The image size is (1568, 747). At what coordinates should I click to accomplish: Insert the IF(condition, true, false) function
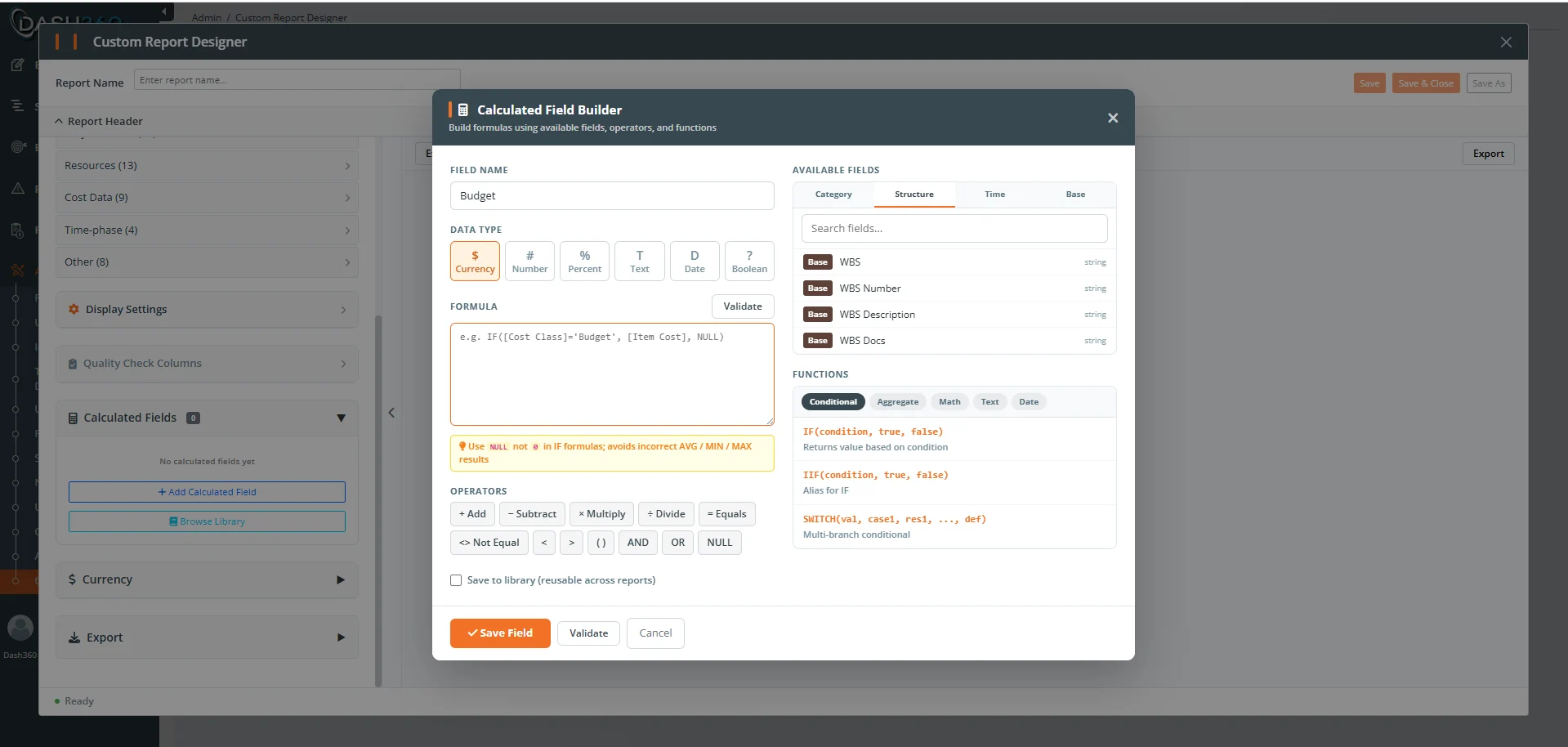(x=954, y=439)
